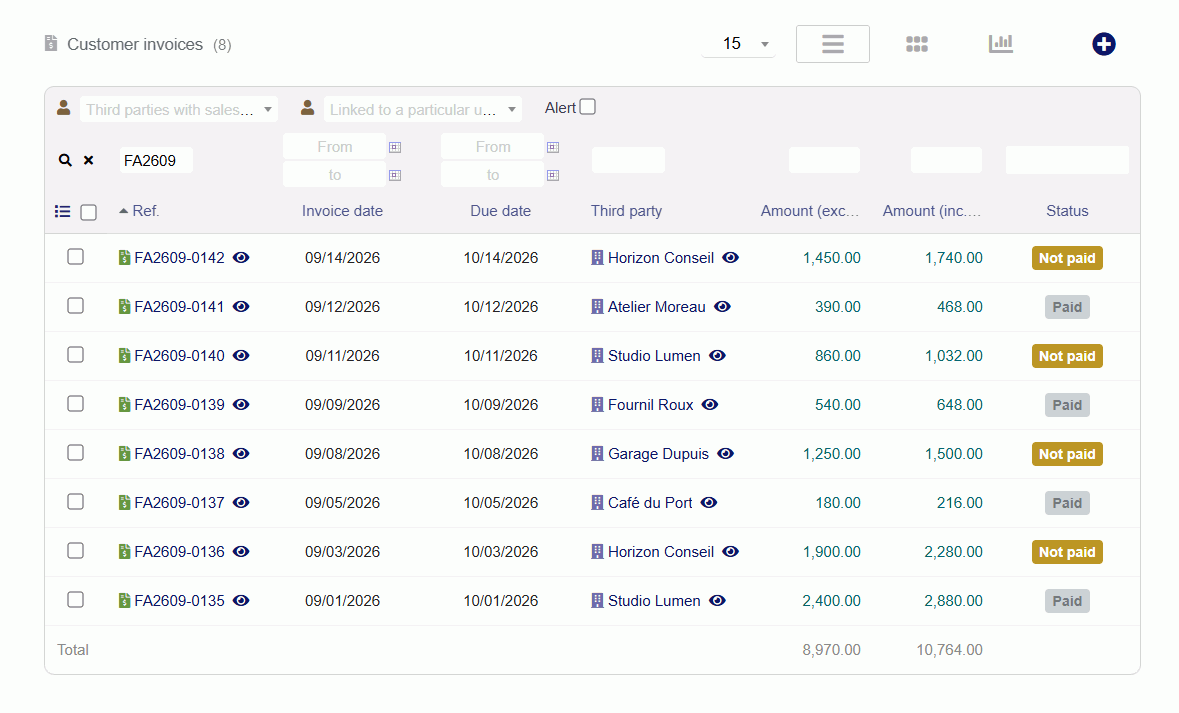Open calendar for Due date to

tap(553, 175)
